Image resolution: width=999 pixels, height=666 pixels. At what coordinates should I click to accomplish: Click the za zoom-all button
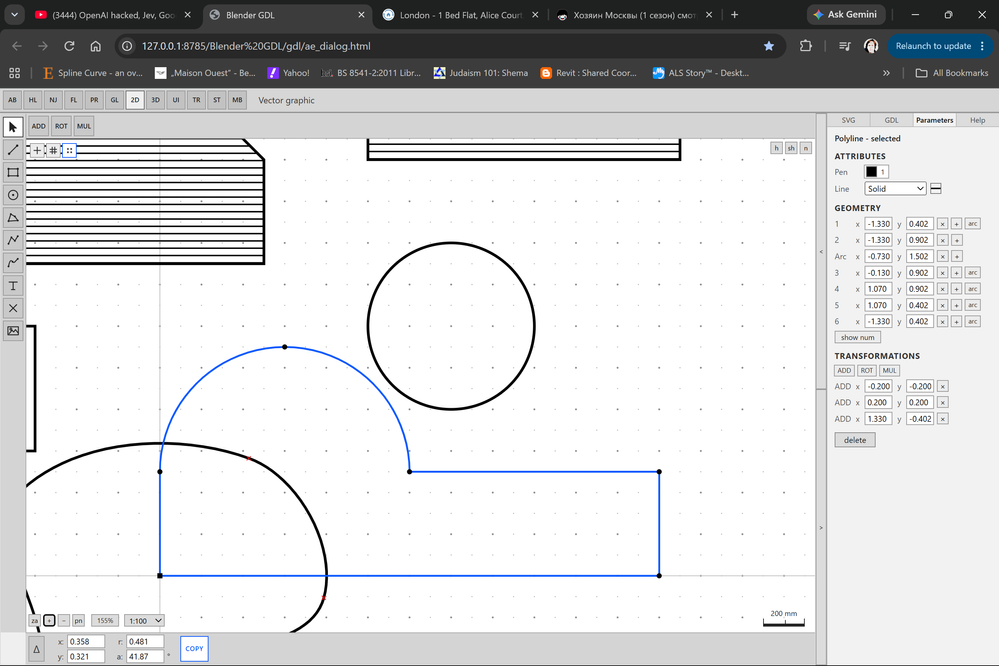point(34,621)
